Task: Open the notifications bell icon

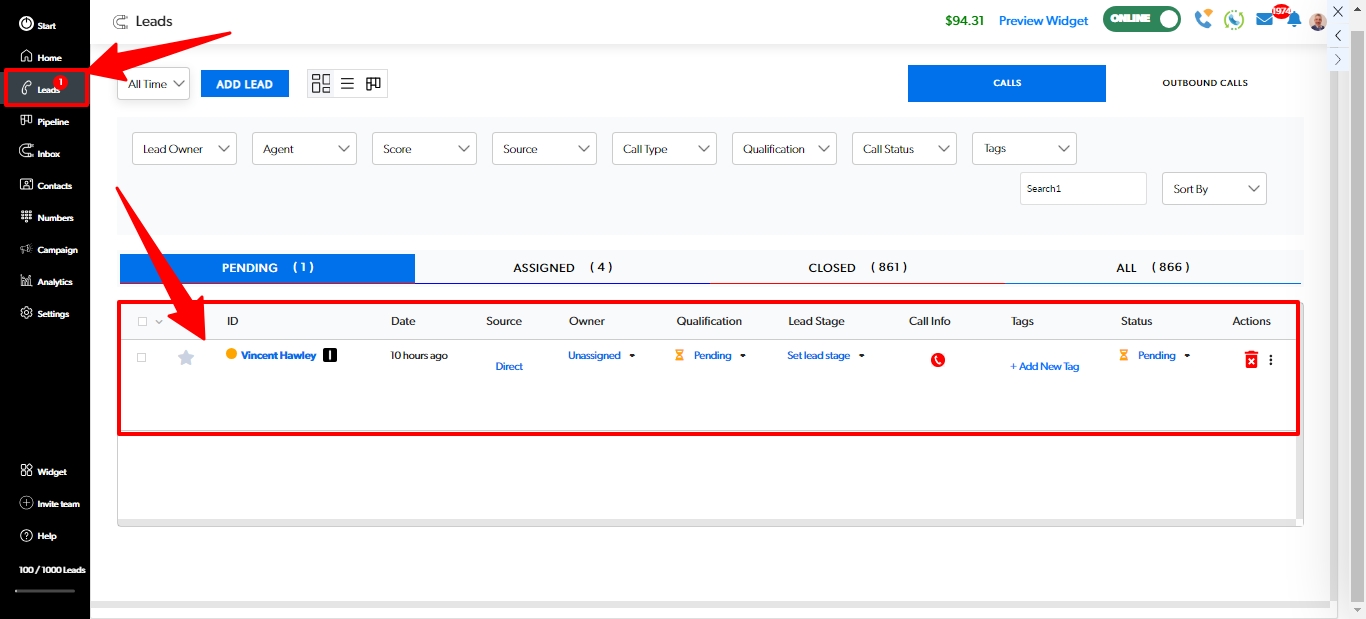Action: [1294, 20]
